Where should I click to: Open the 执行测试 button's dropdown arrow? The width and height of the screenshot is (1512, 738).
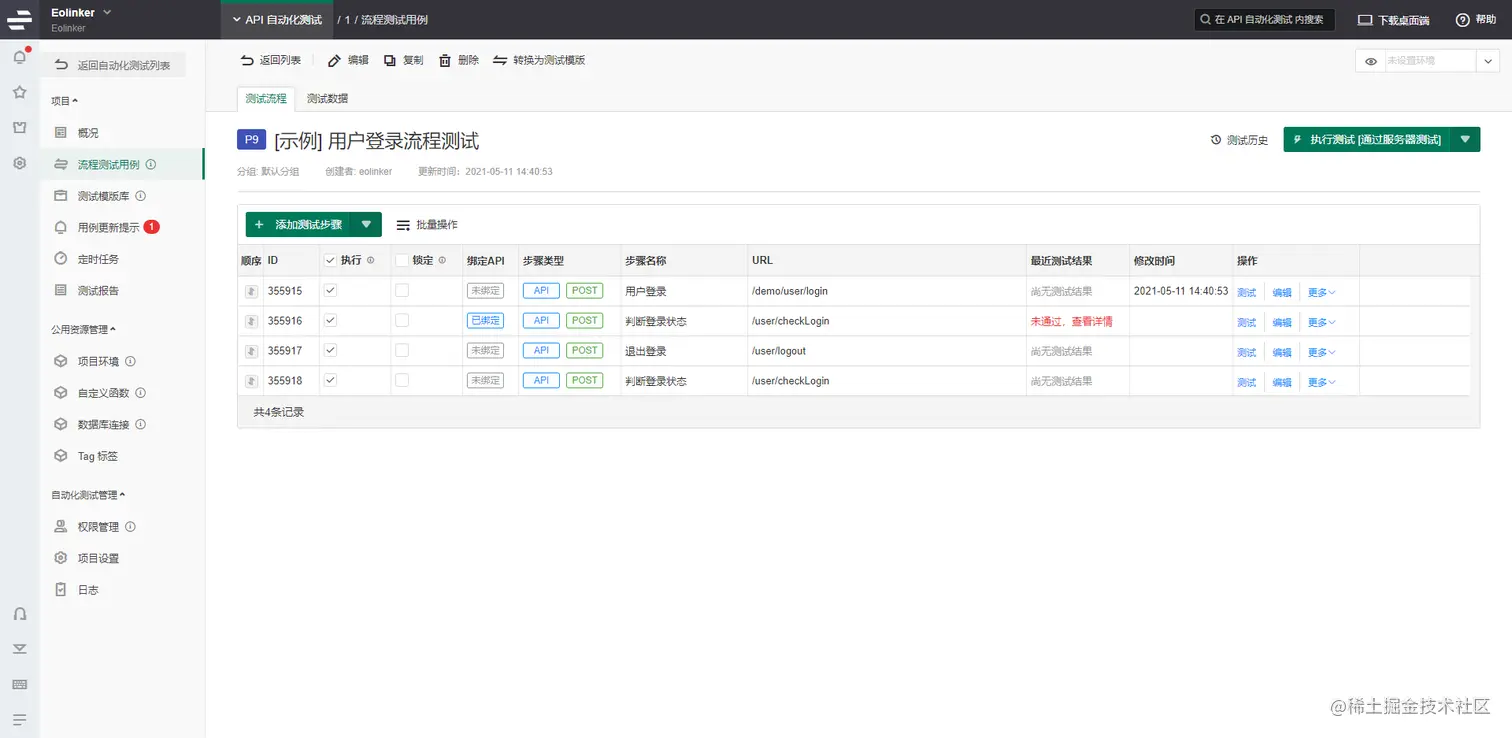1466,140
